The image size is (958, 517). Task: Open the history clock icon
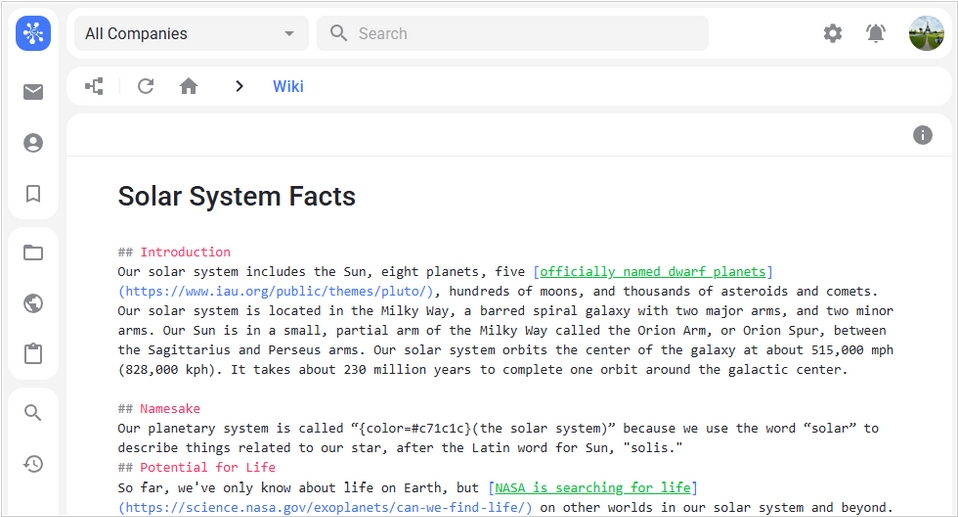[x=33, y=463]
